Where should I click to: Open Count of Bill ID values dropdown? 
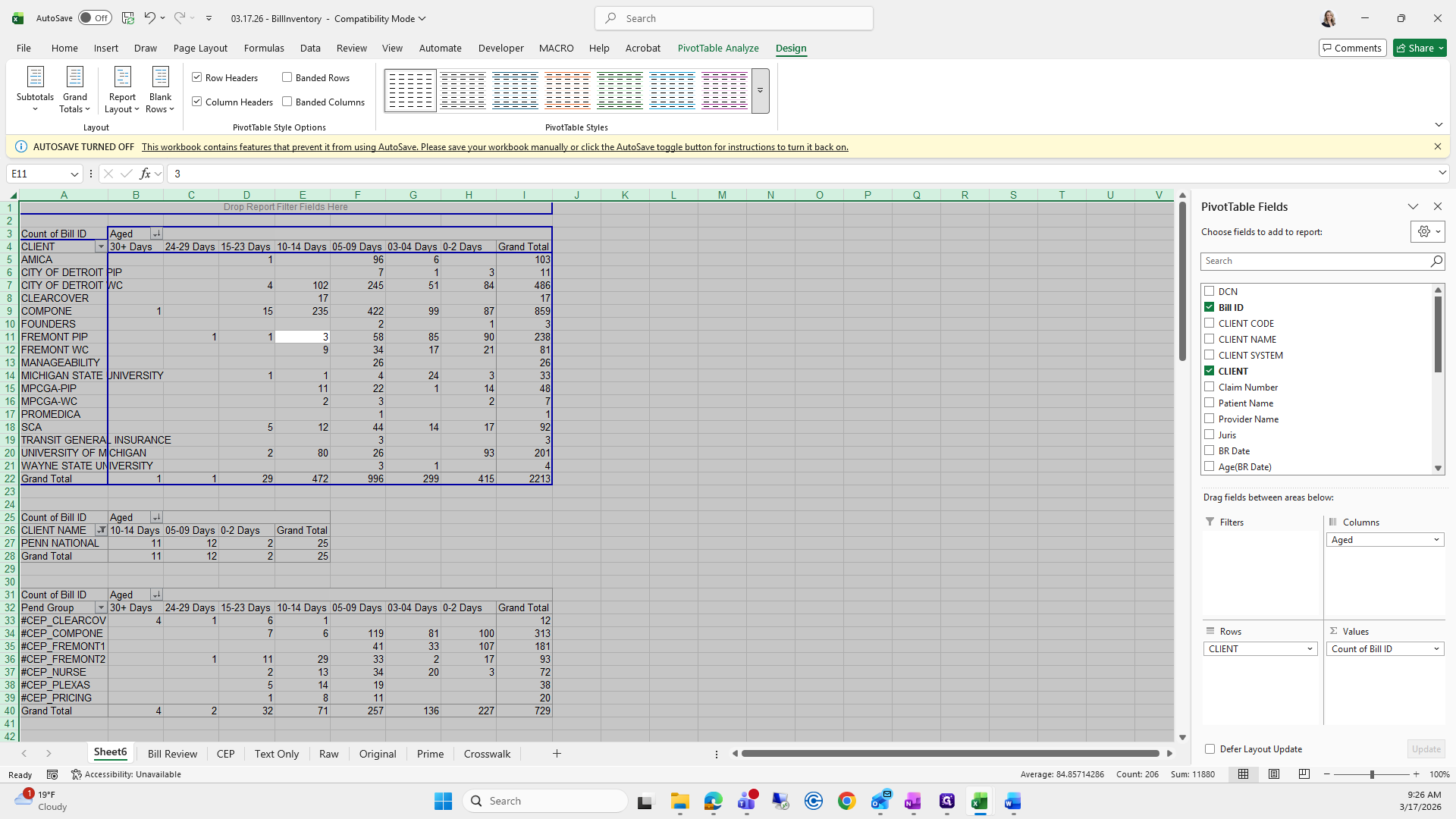(1436, 649)
